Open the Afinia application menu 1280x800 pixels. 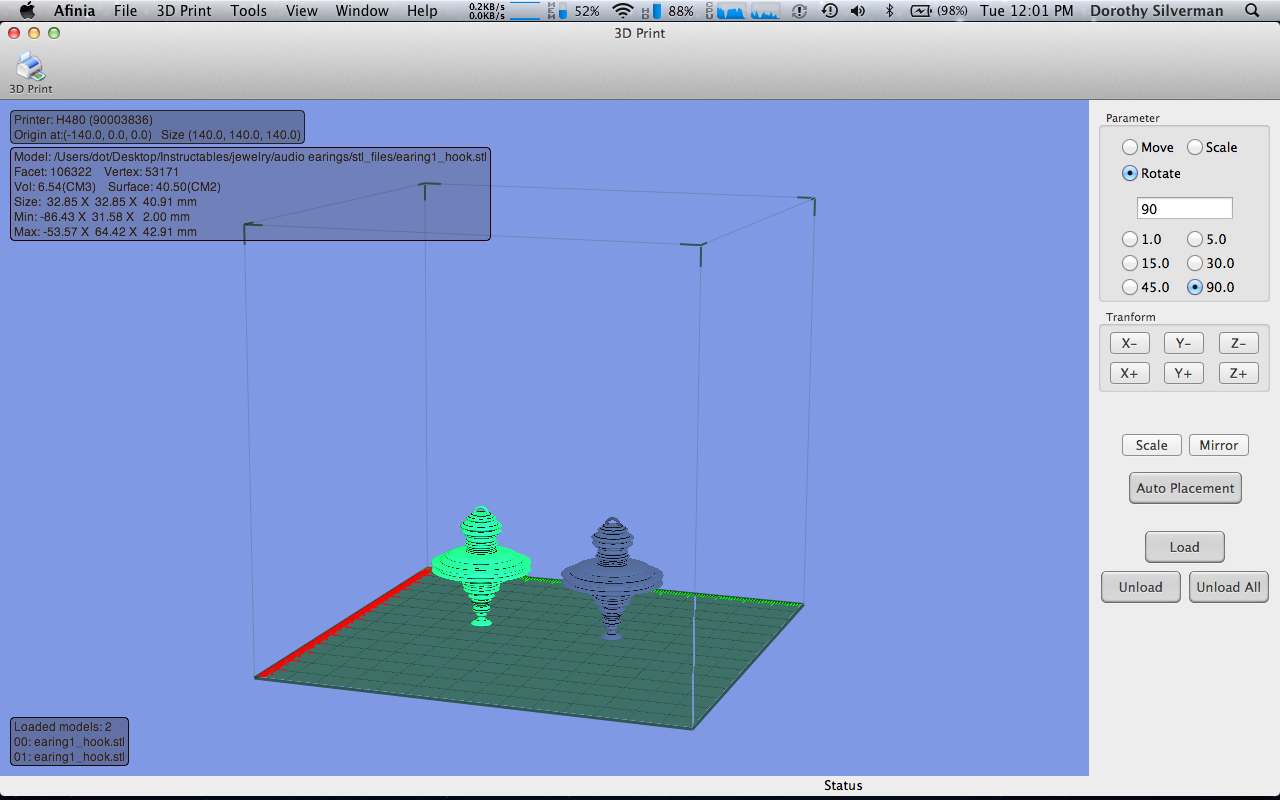click(75, 11)
